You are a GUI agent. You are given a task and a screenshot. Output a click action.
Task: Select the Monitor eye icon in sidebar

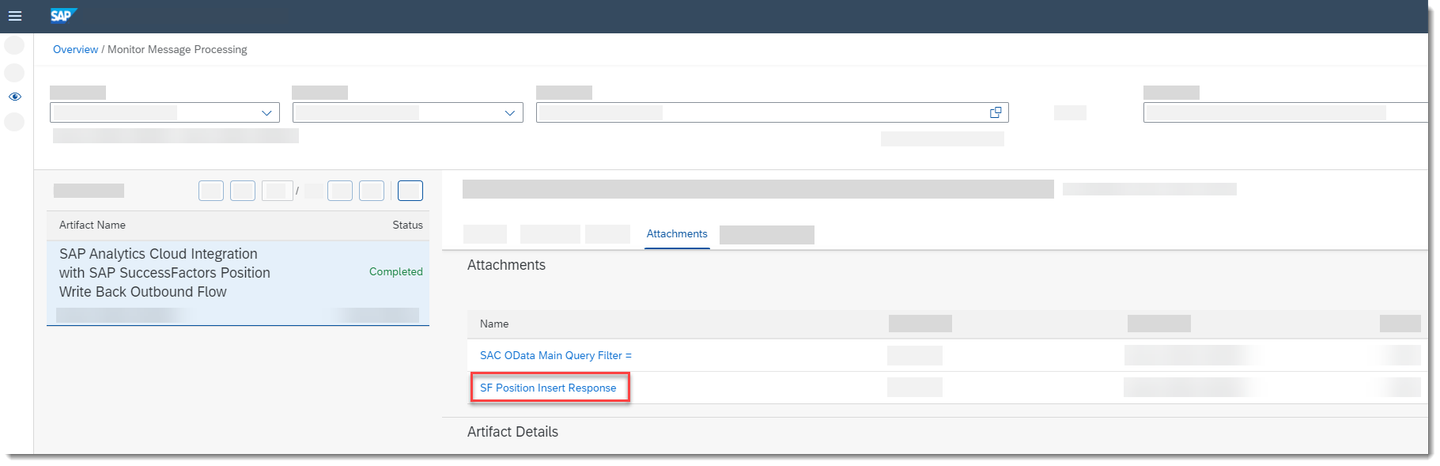click(x=15, y=97)
